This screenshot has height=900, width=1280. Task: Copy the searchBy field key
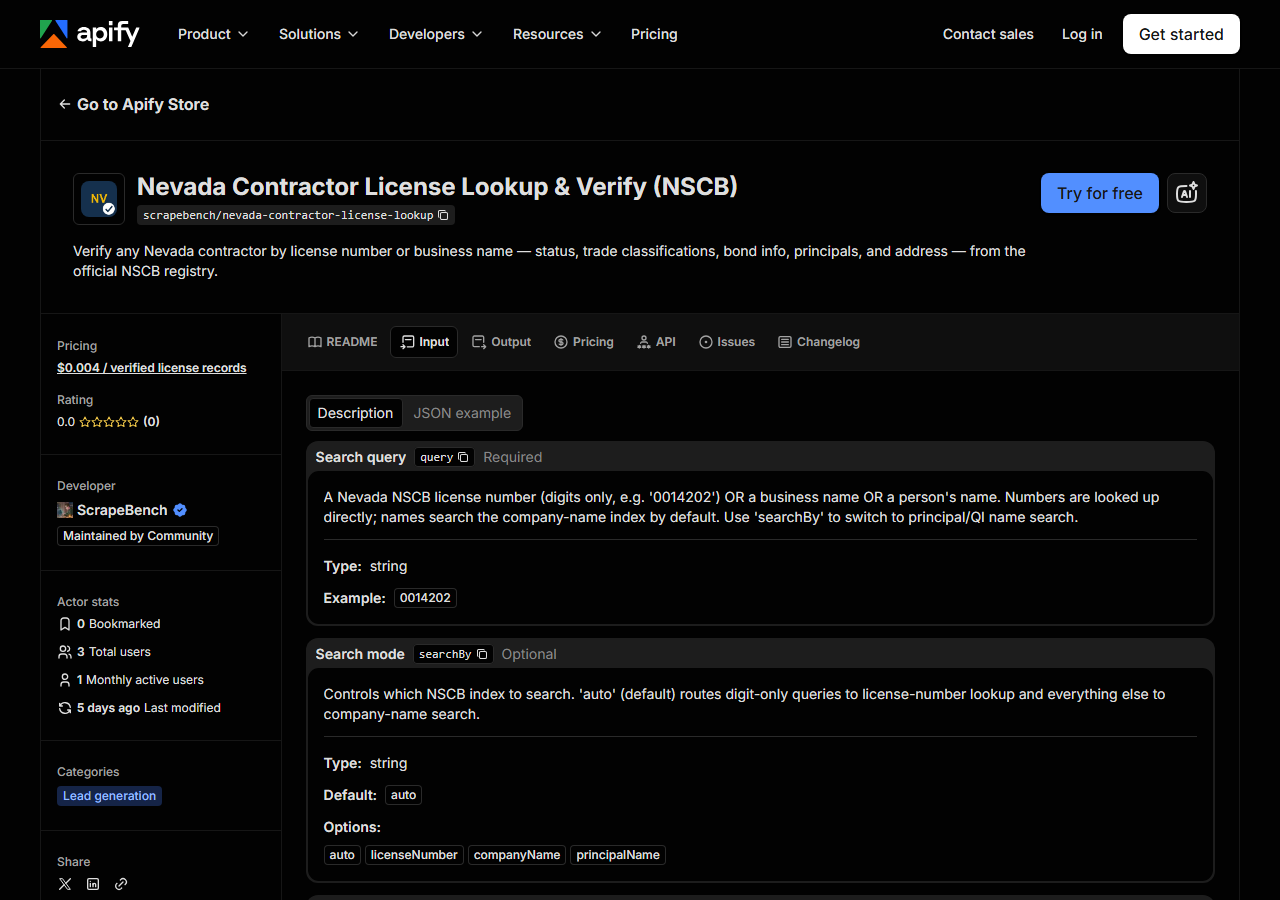coord(482,654)
